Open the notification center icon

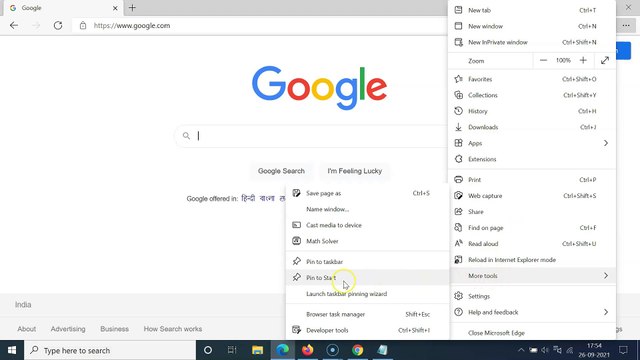(623, 350)
